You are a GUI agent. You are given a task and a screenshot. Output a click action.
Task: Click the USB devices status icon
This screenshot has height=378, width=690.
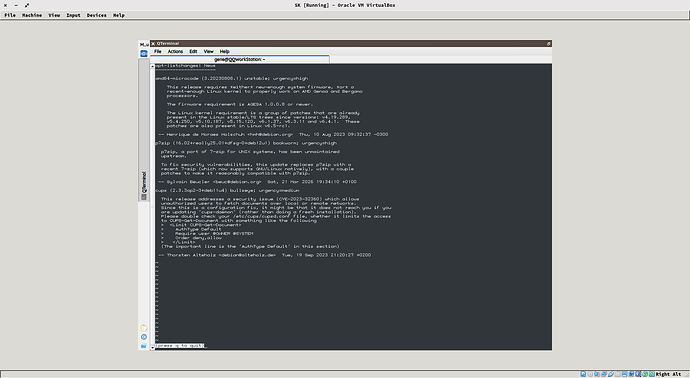(x=611, y=374)
